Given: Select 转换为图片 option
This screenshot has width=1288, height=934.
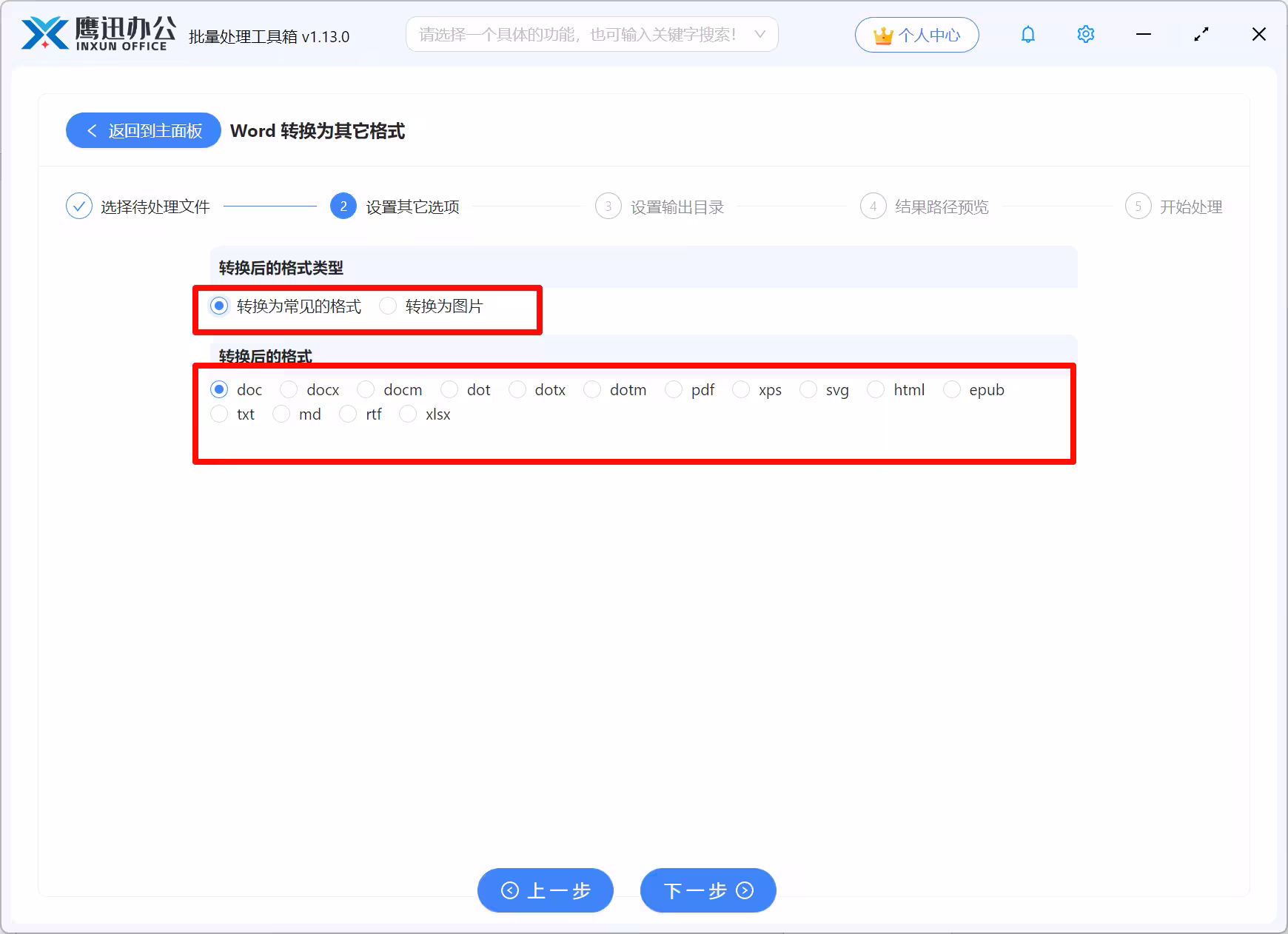Looking at the screenshot, I should [389, 306].
